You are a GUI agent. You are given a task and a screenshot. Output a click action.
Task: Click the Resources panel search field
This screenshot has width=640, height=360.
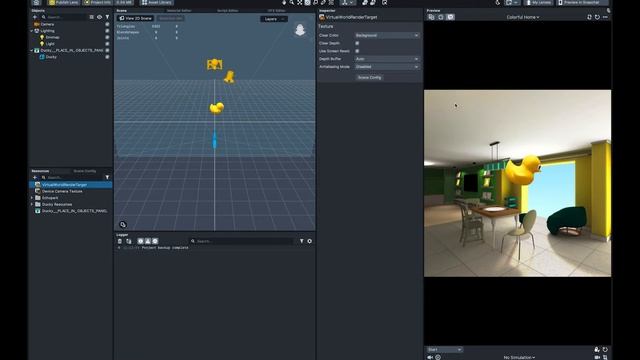tap(72, 178)
